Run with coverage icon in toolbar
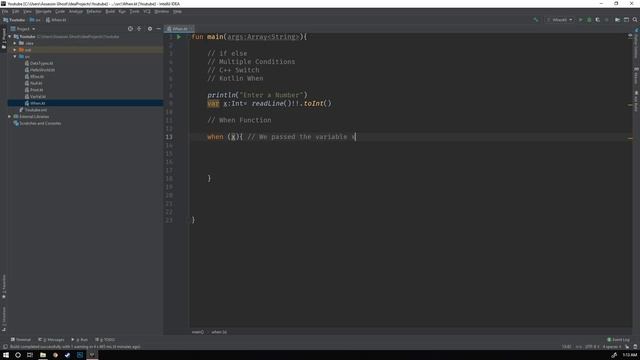Screen dimensions: 640x360 (598, 20)
